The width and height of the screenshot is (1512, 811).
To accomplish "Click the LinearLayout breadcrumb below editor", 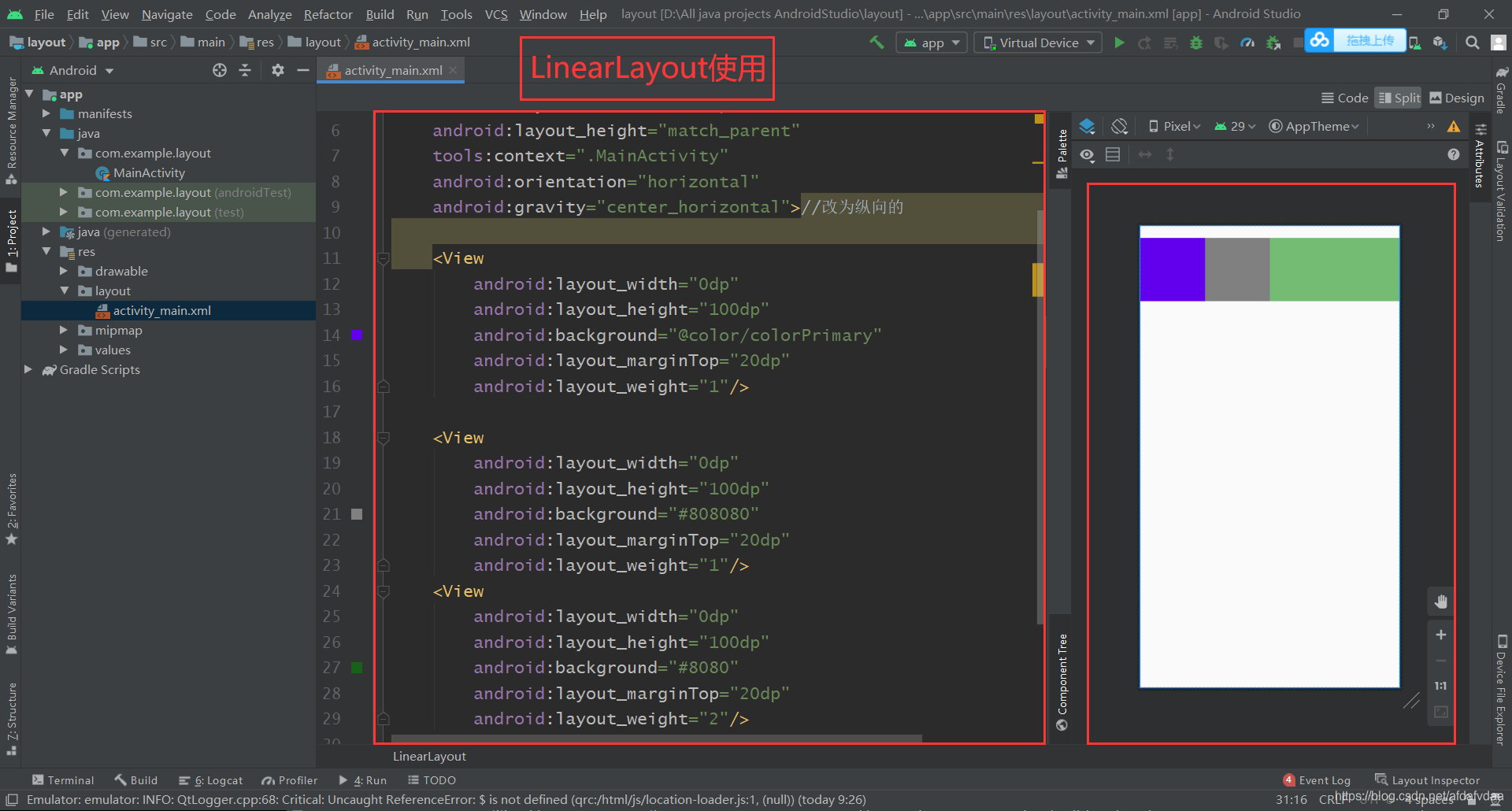I will click(x=429, y=756).
